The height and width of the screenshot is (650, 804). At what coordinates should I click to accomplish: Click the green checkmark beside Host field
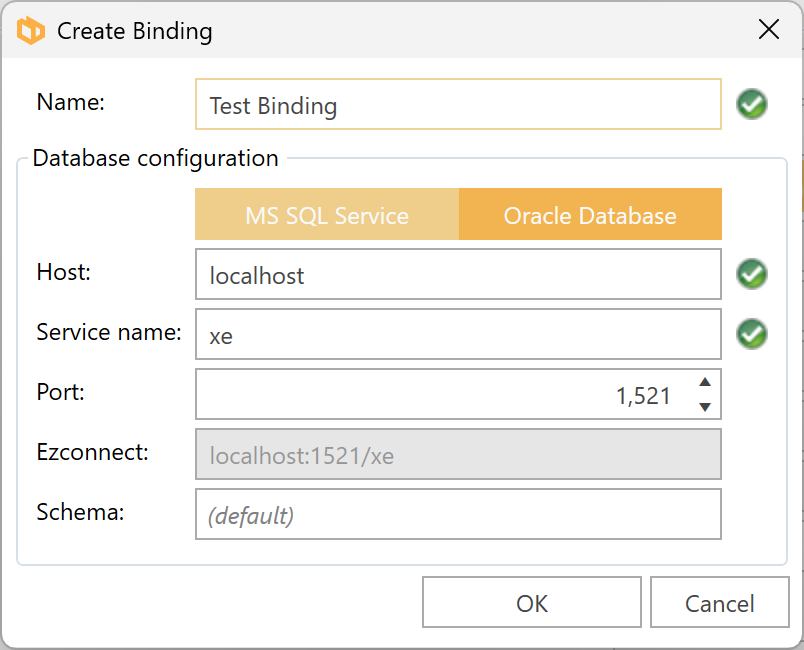tap(752, 274)
